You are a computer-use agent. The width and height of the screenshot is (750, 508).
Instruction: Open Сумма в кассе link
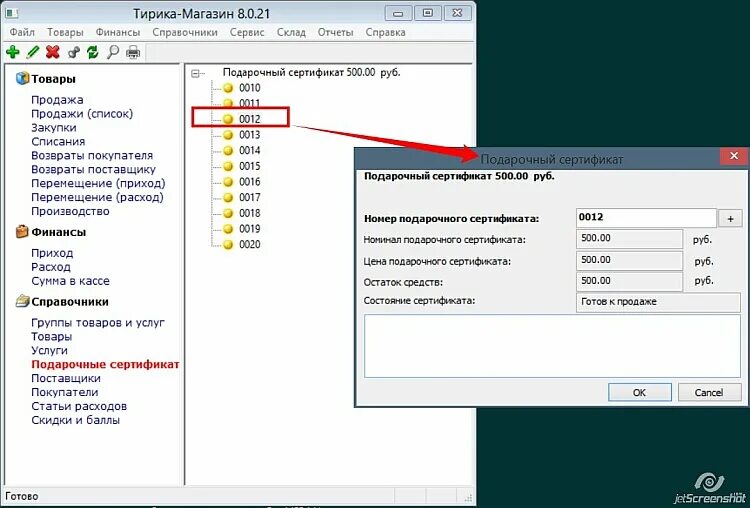[x=70, y=281]
